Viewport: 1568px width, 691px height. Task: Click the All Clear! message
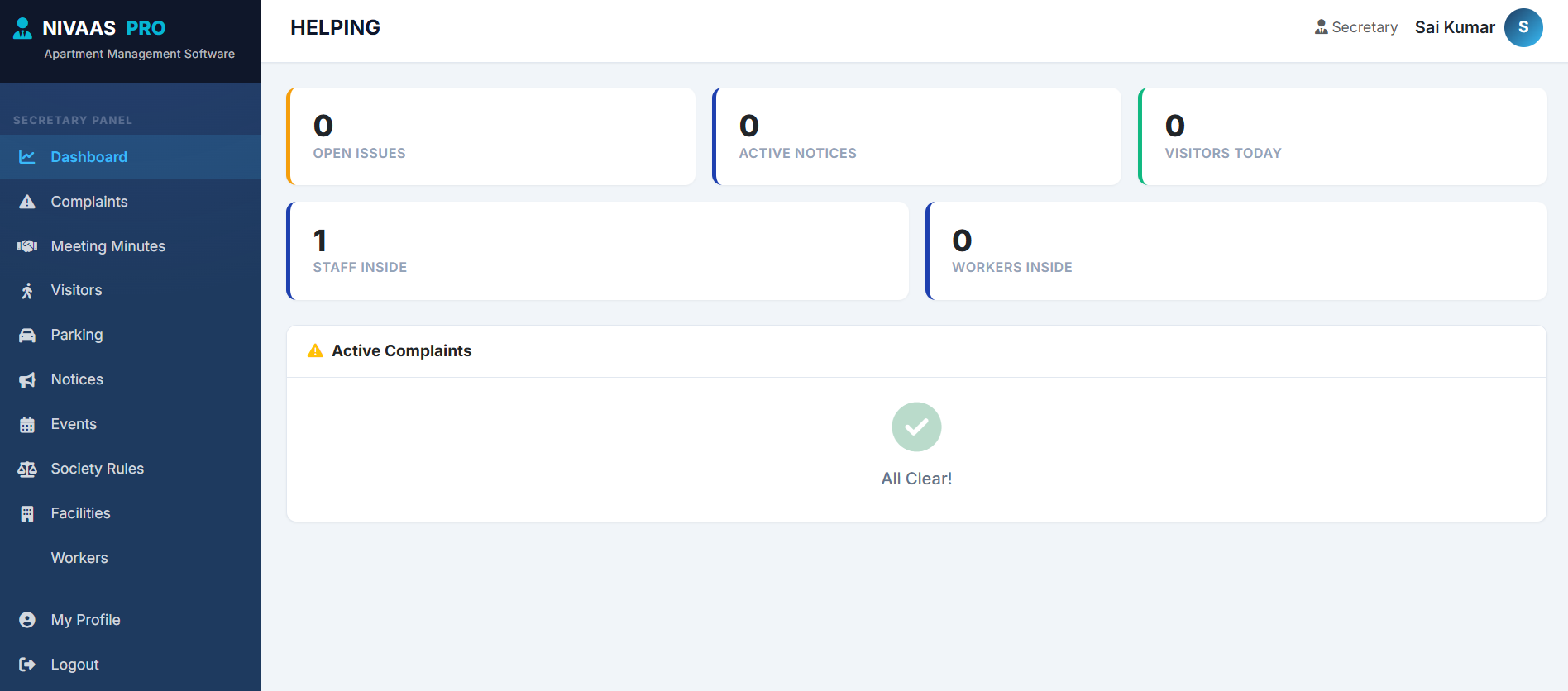click(916, 479)
